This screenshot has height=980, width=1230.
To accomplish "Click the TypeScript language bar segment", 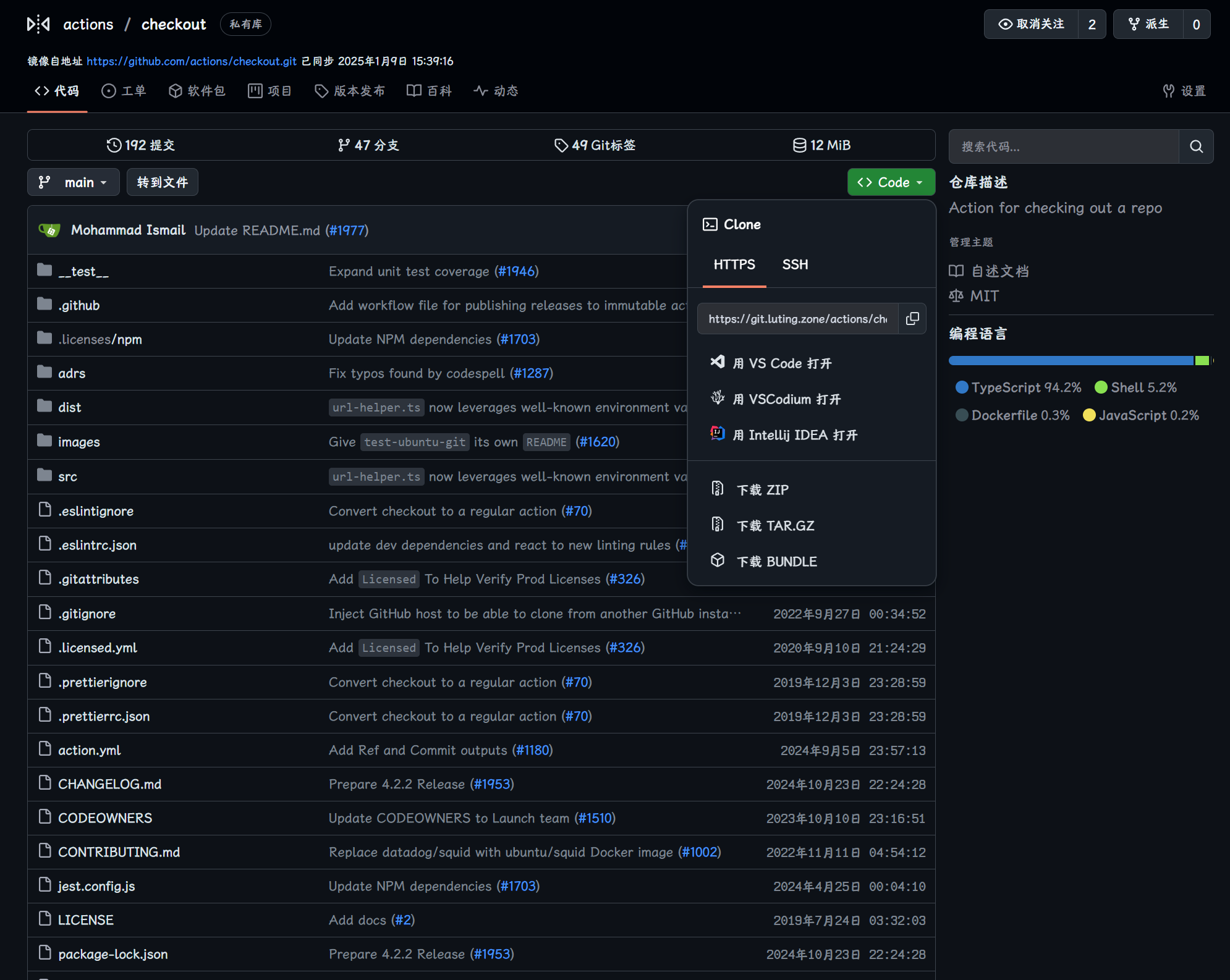I will (x=1071, y=360).
